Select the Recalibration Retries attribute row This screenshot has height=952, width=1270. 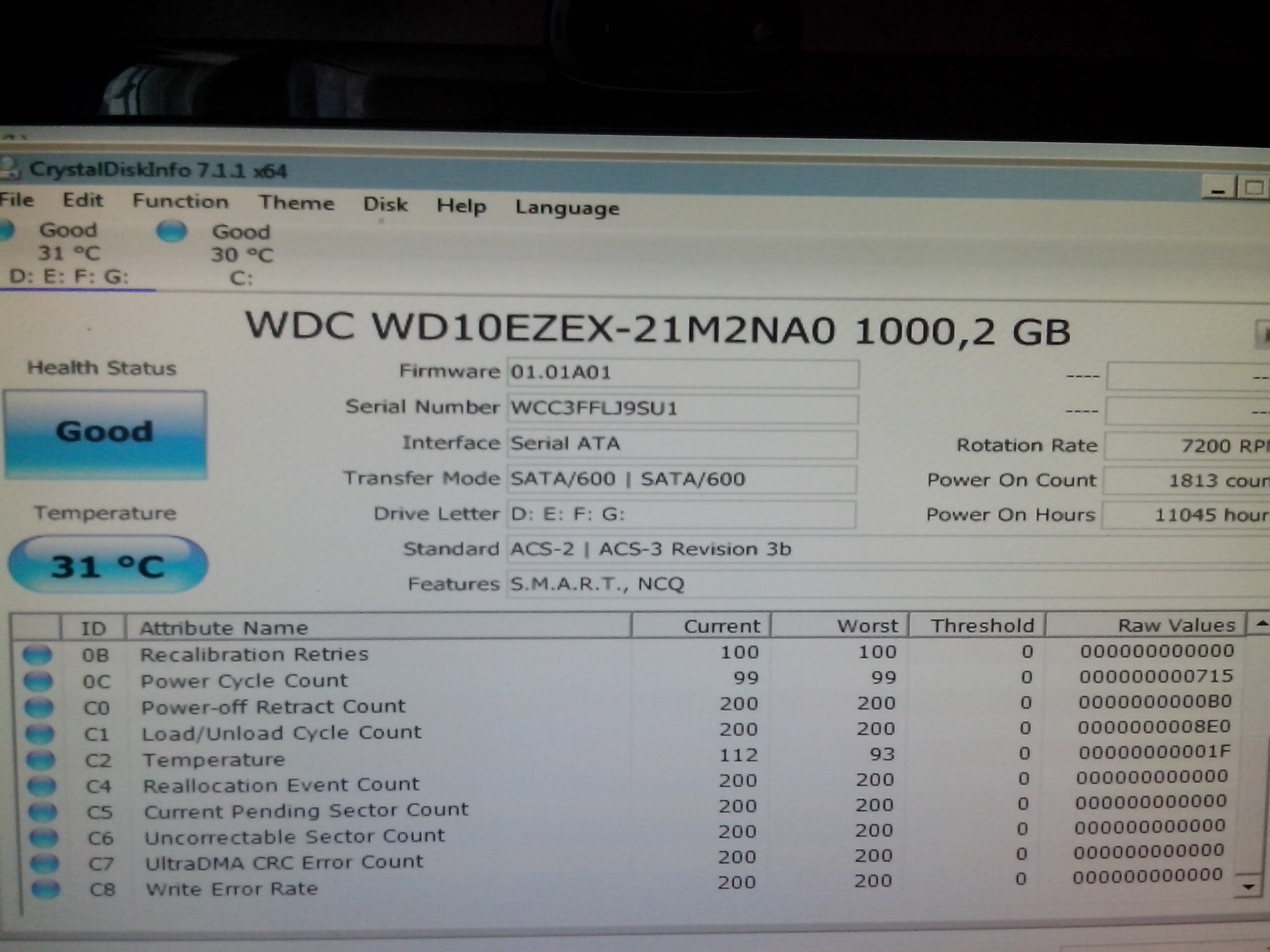pos(628,653)
